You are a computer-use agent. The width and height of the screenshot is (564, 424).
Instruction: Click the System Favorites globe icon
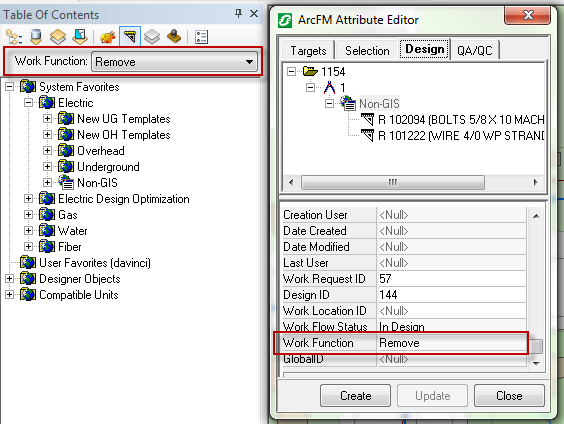pyautogui.click(x=28, y=87)
